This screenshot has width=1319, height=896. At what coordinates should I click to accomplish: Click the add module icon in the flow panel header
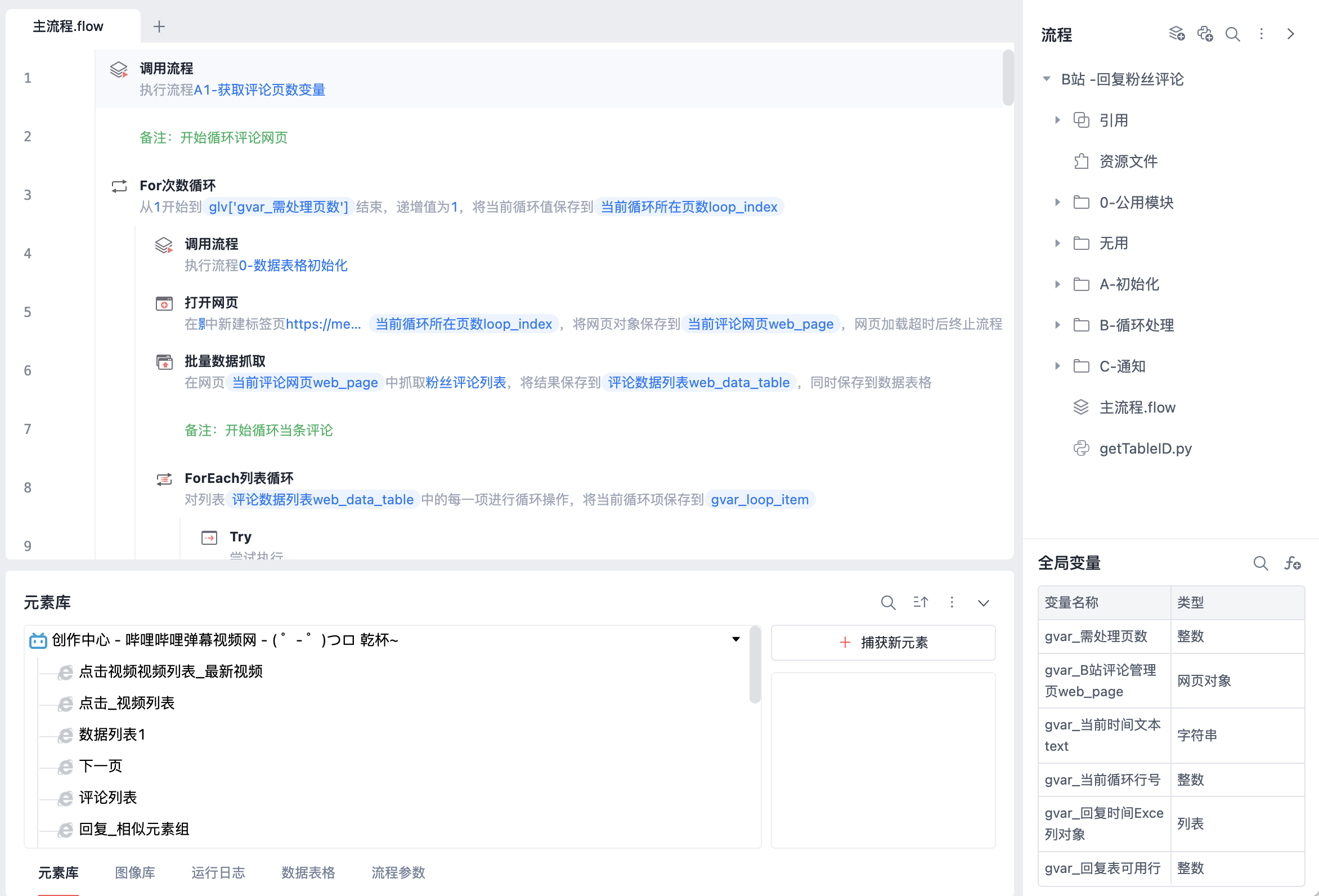pyautogui.click(x=1205, y=34)
